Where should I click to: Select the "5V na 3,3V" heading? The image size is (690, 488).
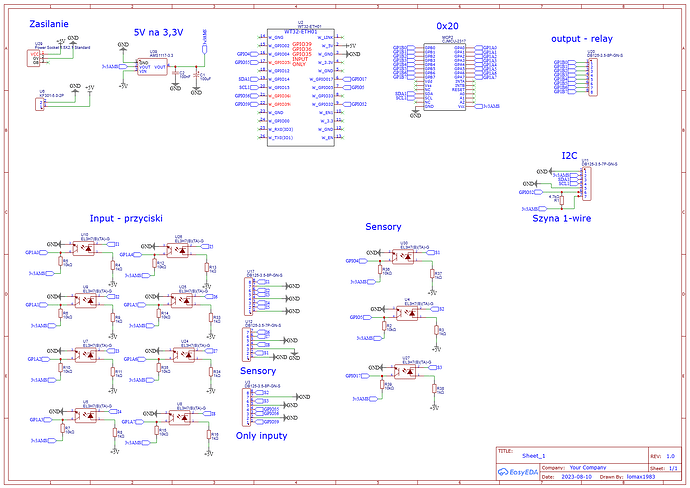click(x=158, y=32)
